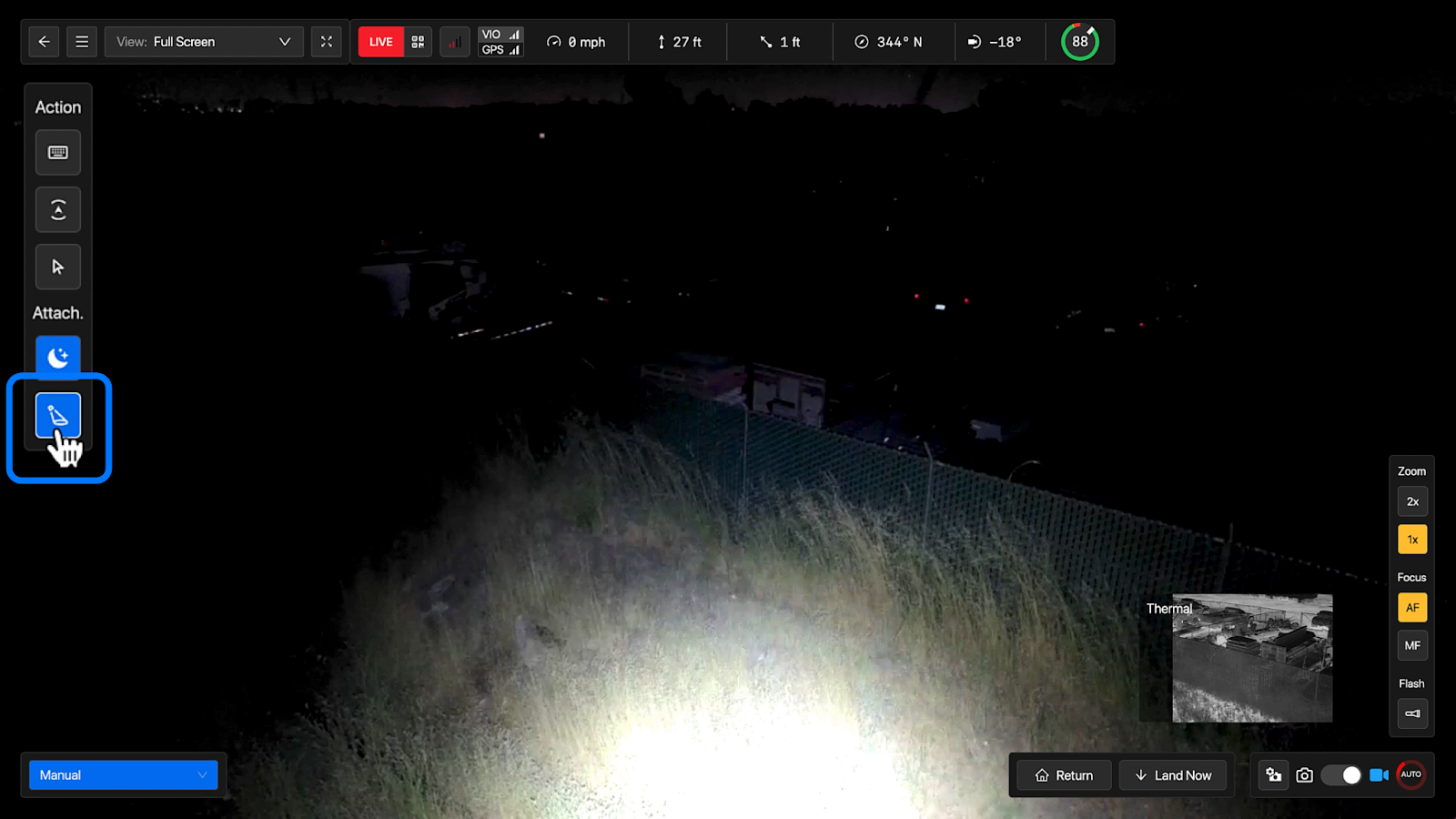1456x819 pixels.
Task: Open the hamburger menu
Action: point(82,42)
